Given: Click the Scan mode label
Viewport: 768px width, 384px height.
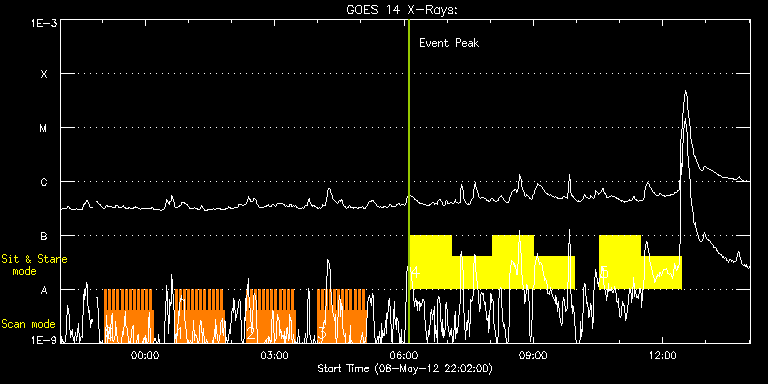Looking at the screenshot, I should [28, 324].
